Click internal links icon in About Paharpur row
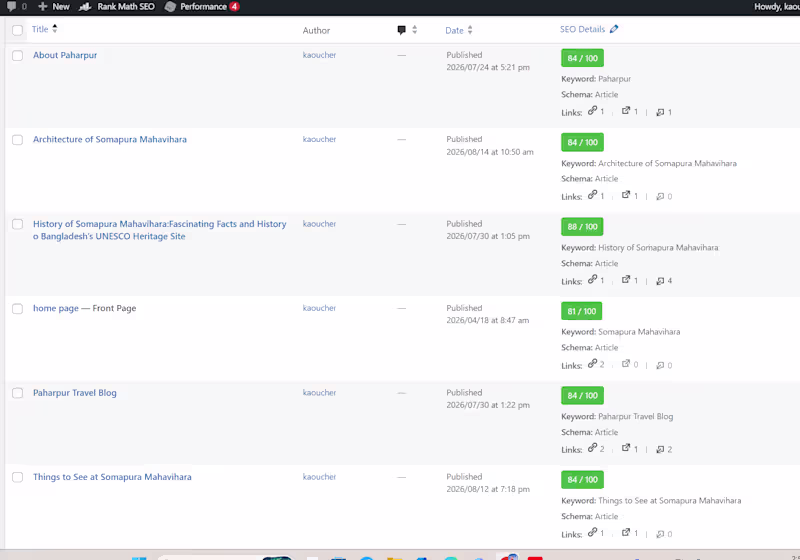Screen dimensions: 800x560 (592, 110)
